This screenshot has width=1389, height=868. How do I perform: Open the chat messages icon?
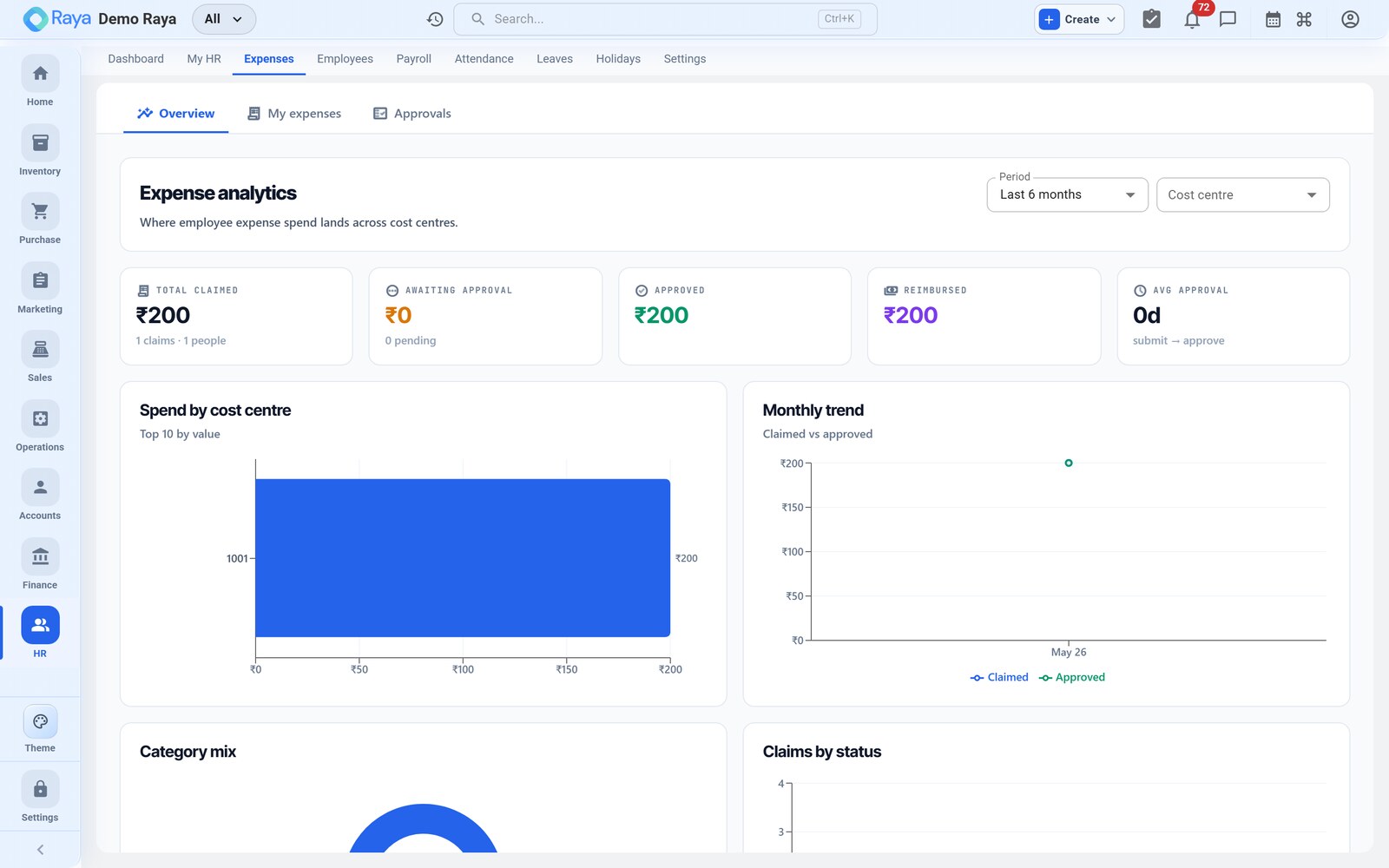click(1228, 19)
